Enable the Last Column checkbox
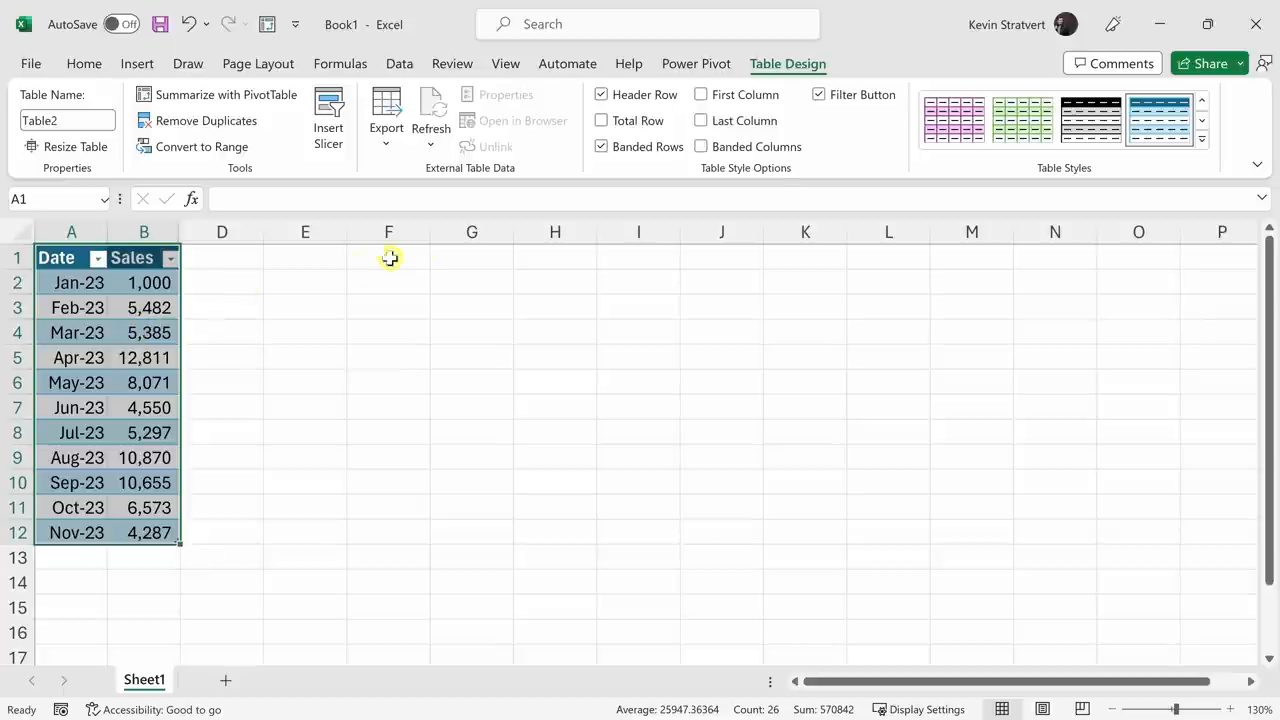 coord(701,120)
